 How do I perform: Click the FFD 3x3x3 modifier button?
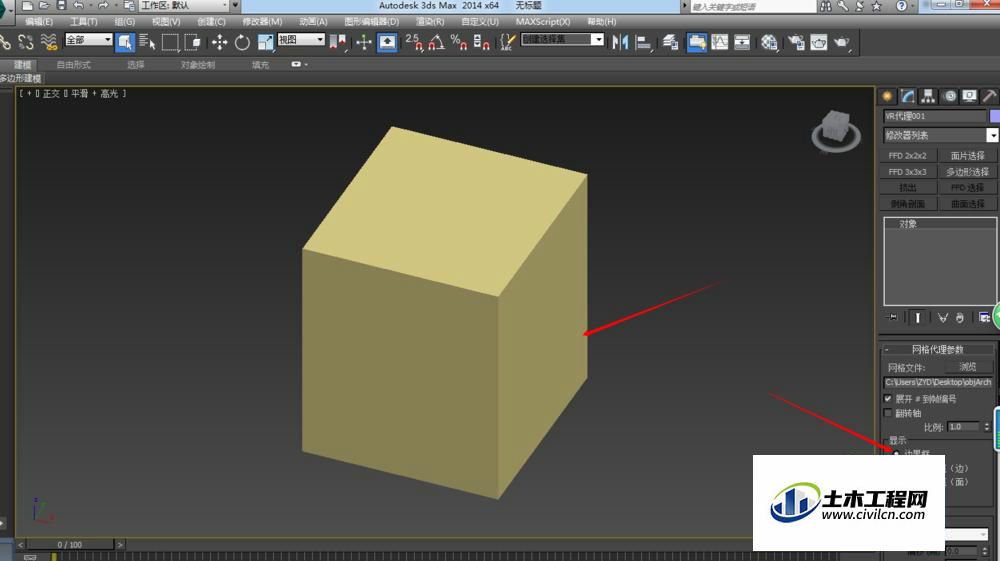[x=908, y=172]
